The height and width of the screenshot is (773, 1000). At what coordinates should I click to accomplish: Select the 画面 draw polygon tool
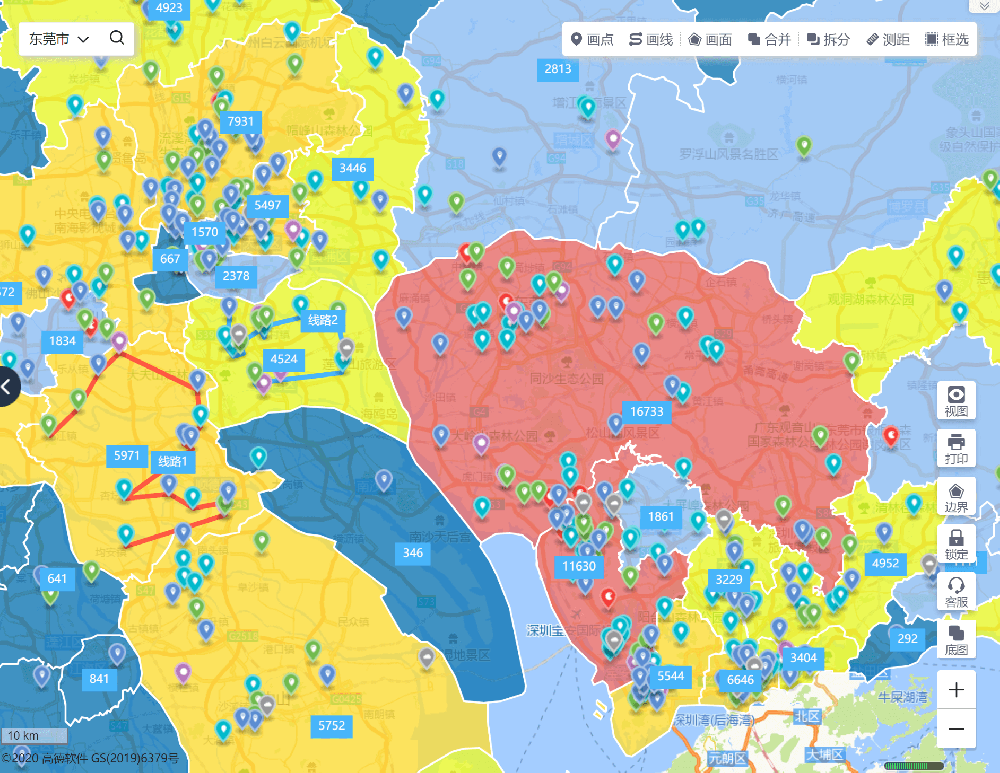coord(710,40)
